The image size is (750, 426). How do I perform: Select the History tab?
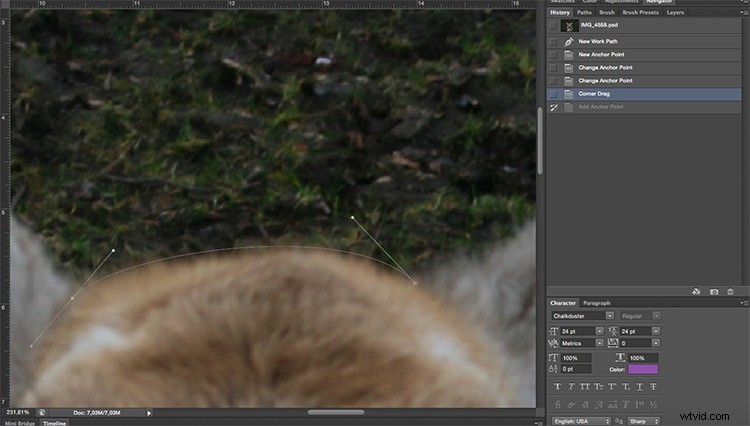click(560, 12)
